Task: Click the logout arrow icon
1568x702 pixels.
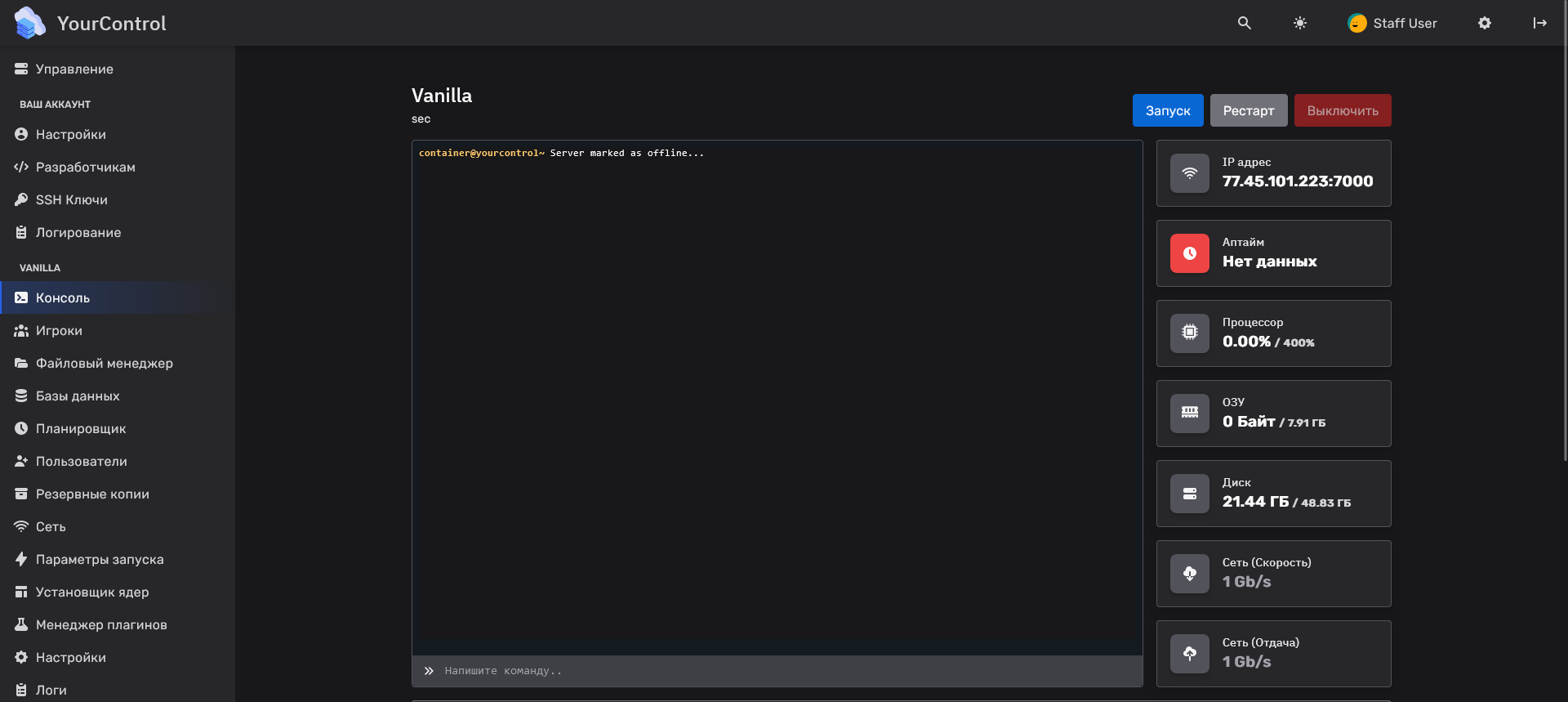Action: tap(1539, 23)
